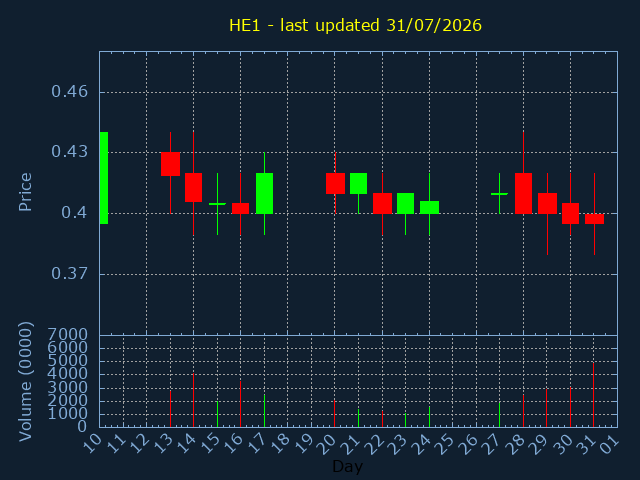Select the tall green candlestick at day 10
The image size is (640, 480).
[x=104, y=178]
